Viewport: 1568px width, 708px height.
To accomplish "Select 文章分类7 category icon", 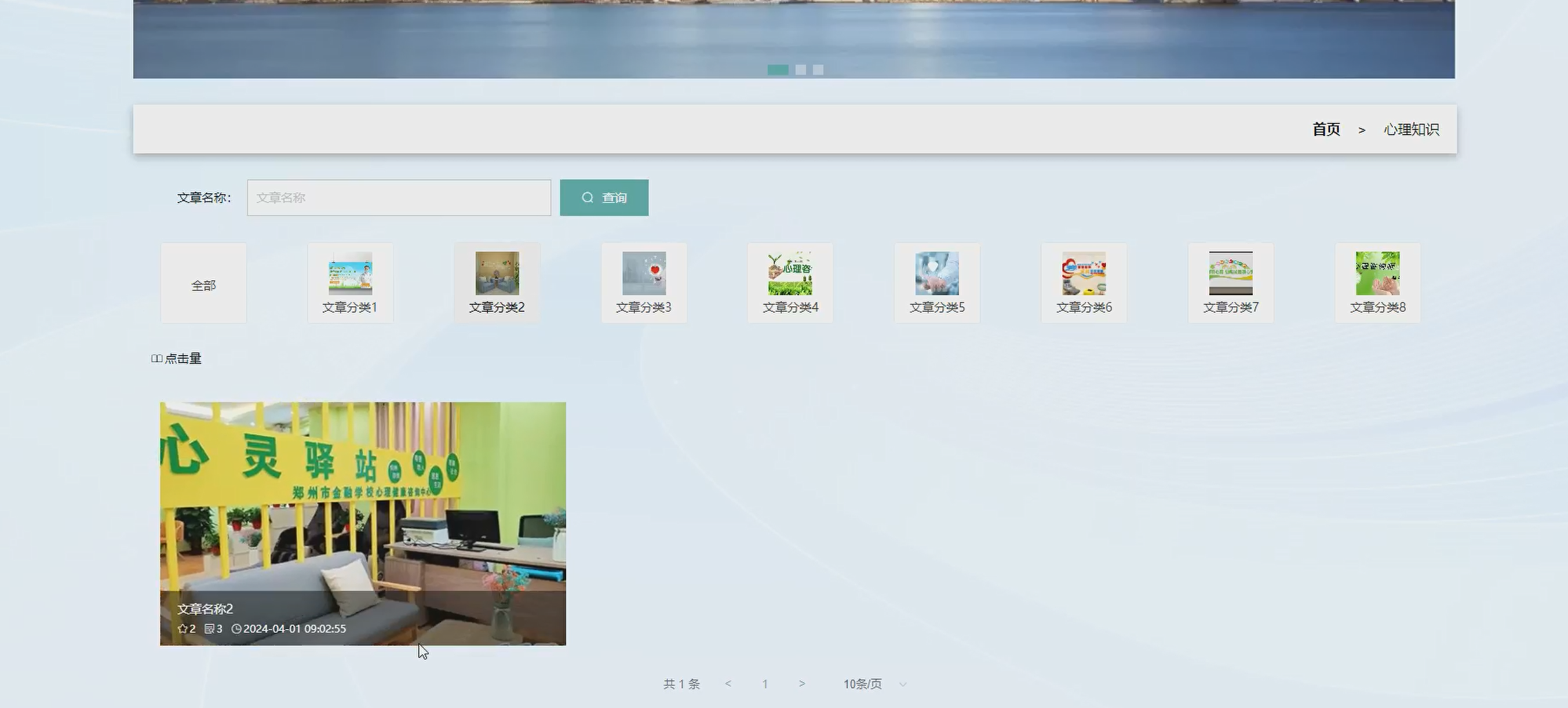I will coord(1230,274).
